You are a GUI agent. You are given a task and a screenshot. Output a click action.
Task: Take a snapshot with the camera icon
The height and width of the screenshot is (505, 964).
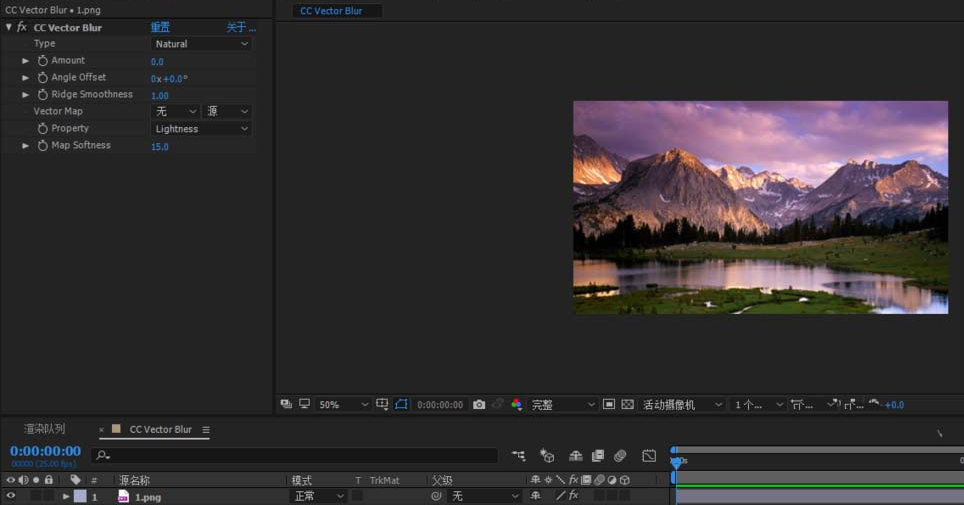tap(479, 404)
